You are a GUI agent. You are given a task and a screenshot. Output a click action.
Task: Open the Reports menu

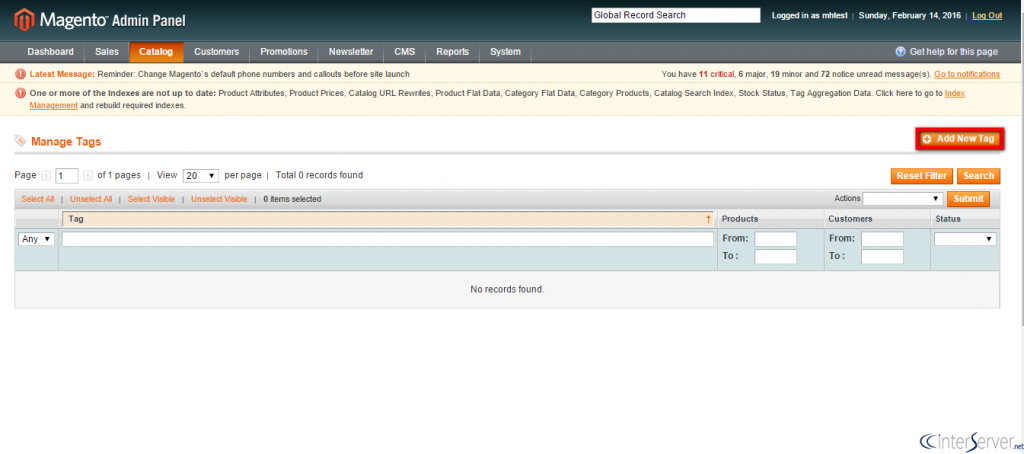pyautogui.click(x=453, y=52)
